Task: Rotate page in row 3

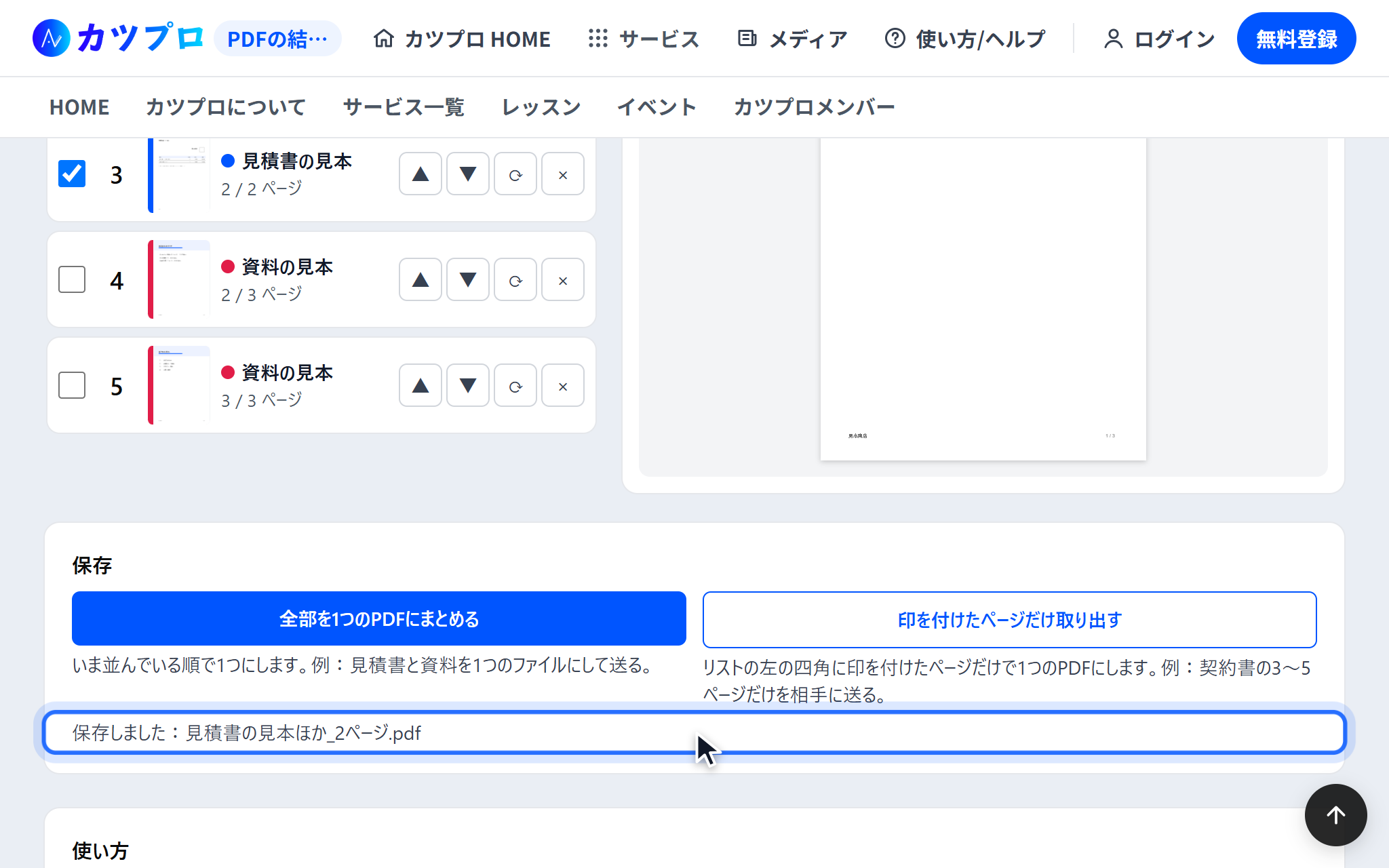Action: click(x=515, y=174)
